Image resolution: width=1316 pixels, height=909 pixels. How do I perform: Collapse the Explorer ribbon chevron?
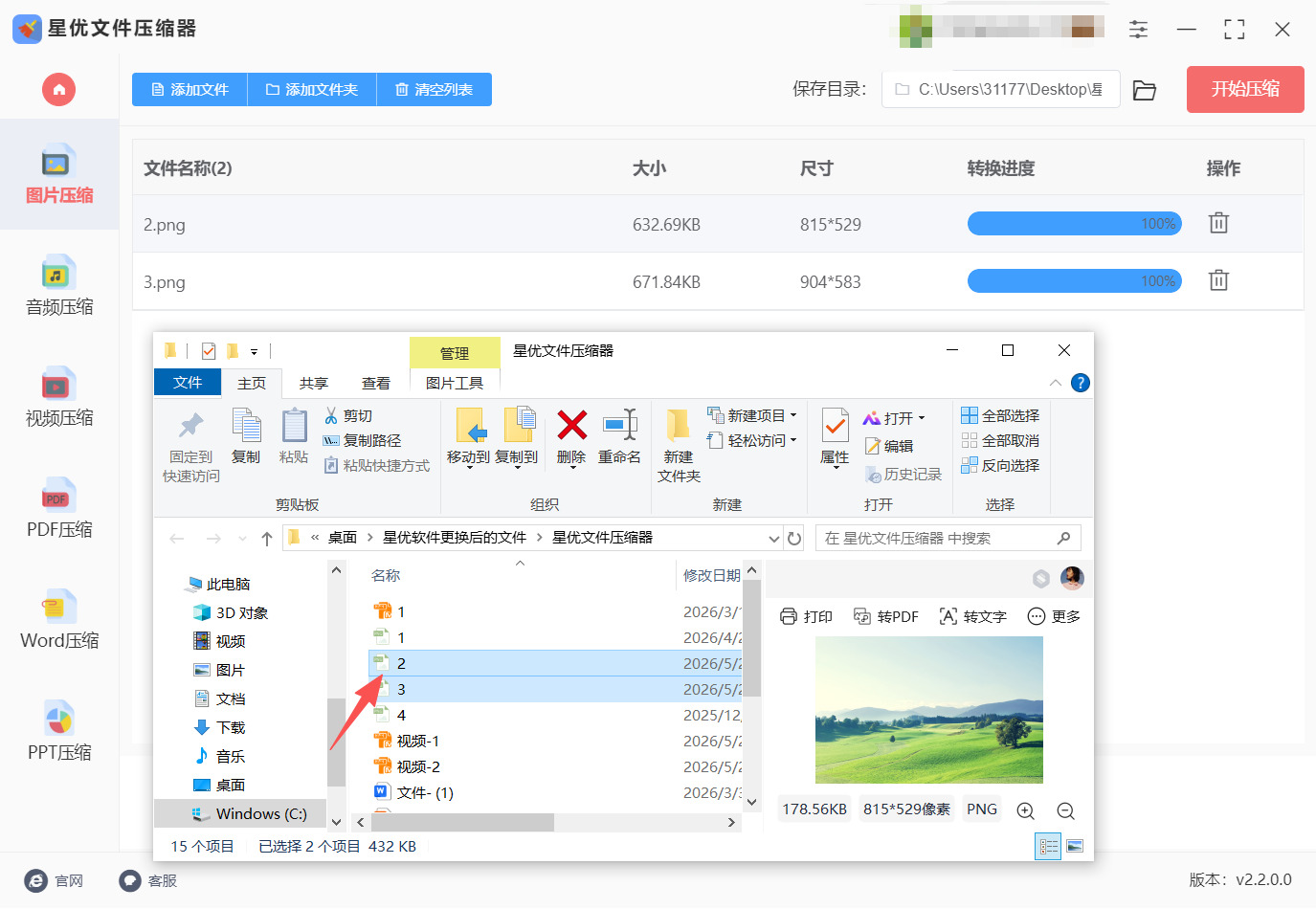(1055, 383)
